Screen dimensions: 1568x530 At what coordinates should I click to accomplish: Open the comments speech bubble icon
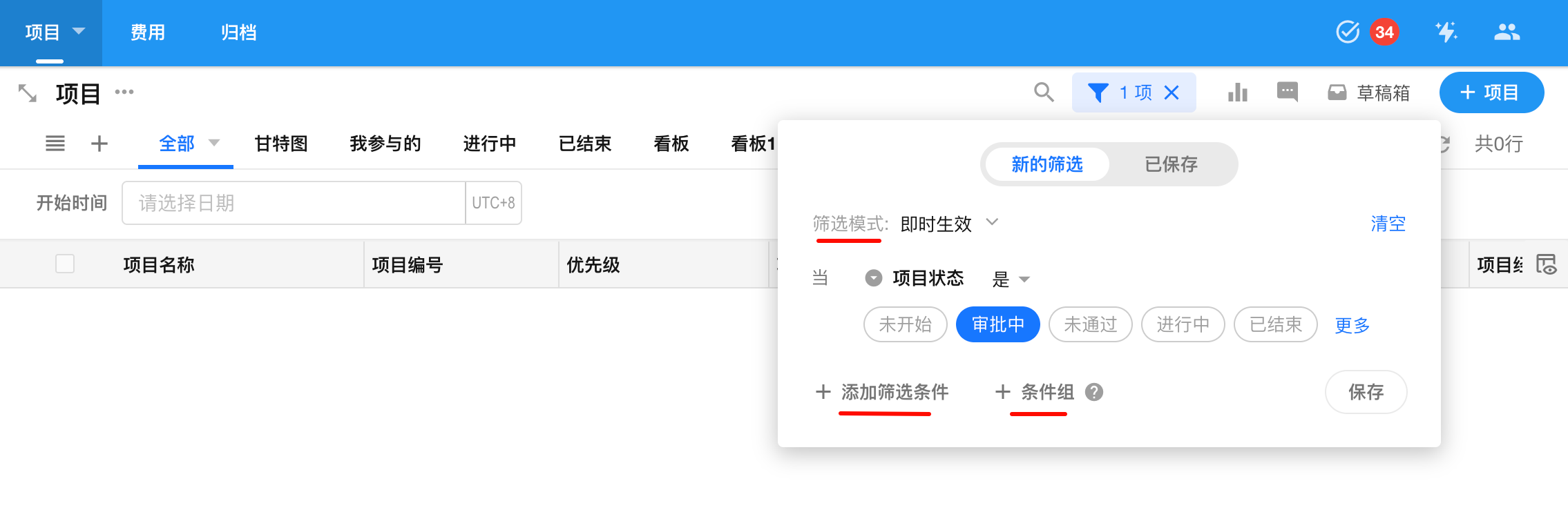pyautogui.click(x=1287, y=92)
